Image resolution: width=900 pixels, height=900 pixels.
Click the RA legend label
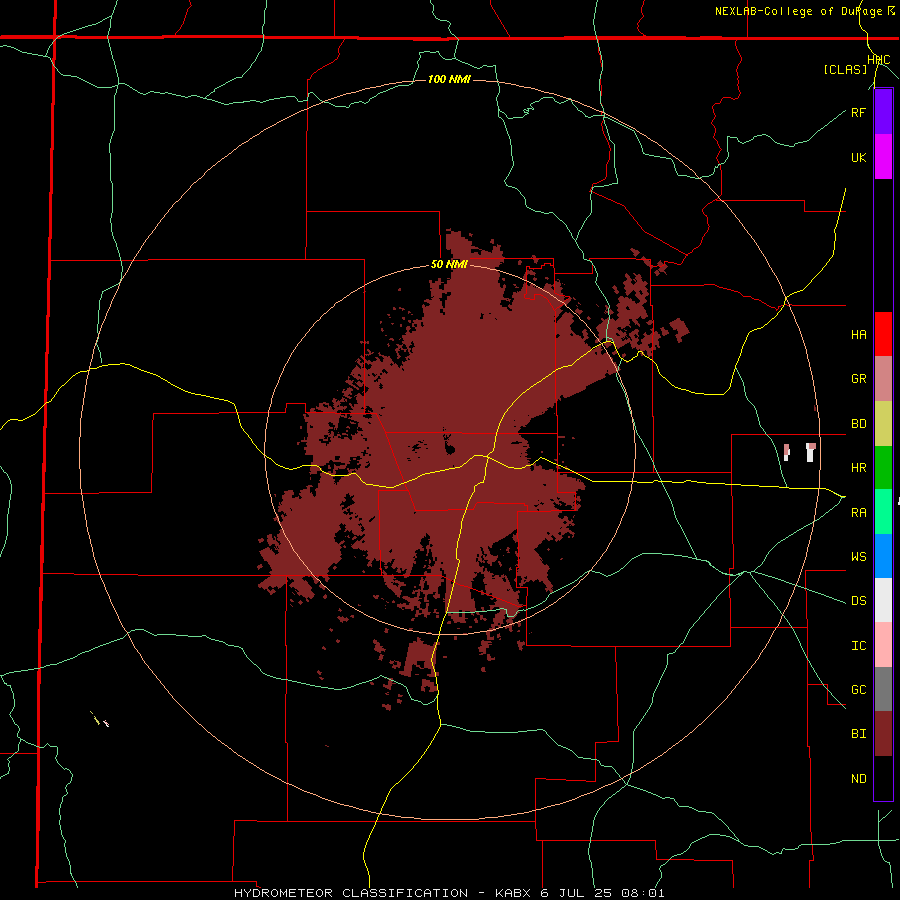click(x=859, y=513)
